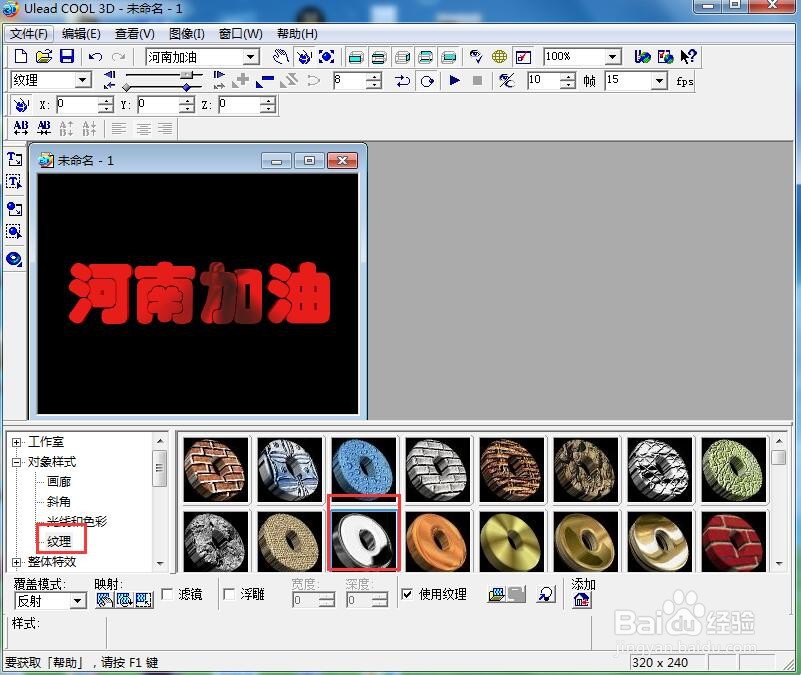This screenshot has height=675, width=801.
Task: Enable the 滤镜 filter checkbox
Action: point(167,594)
